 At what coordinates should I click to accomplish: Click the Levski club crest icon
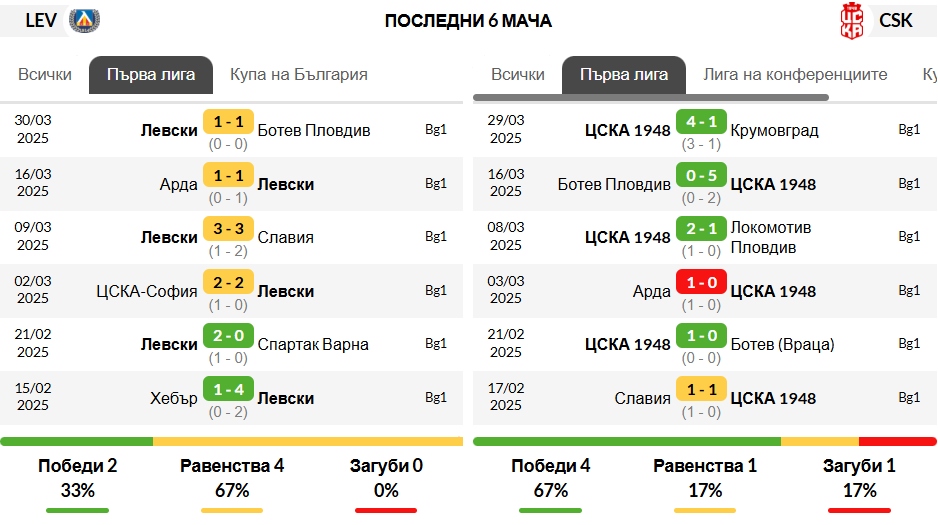(85, 20)
